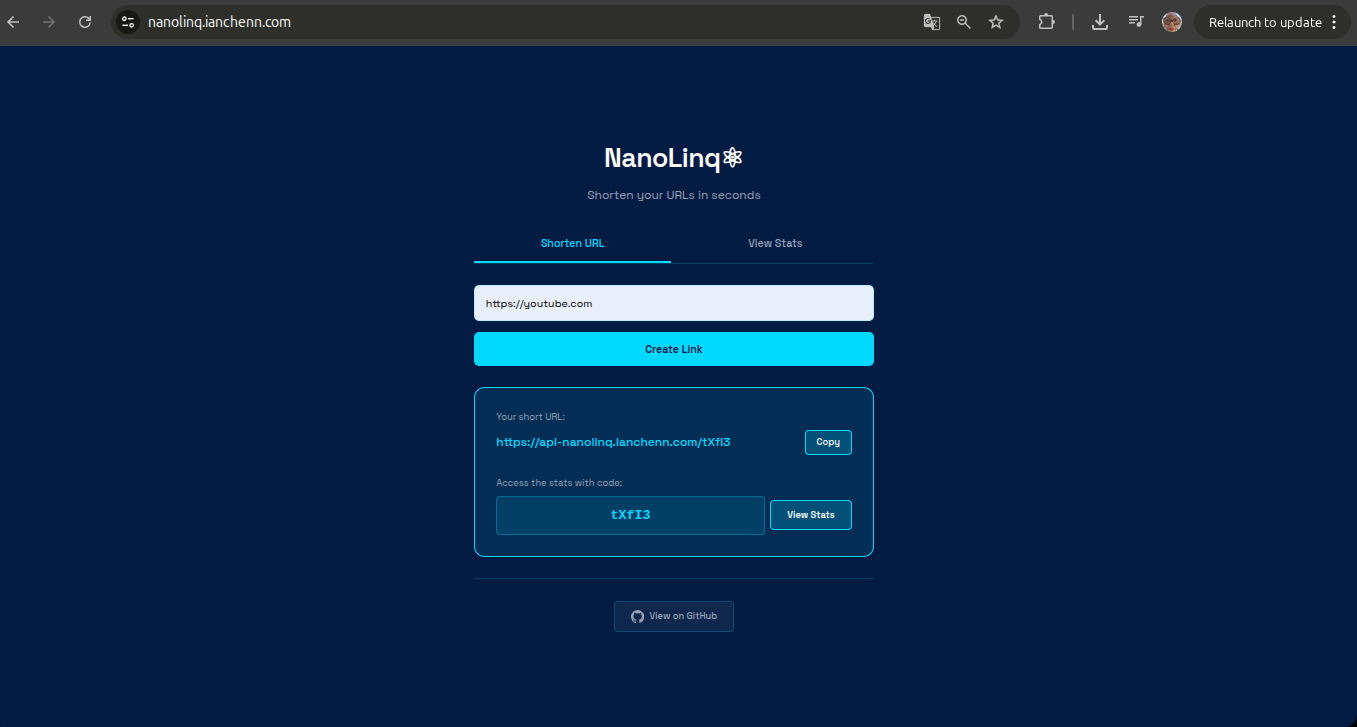Screen dimensions: 1357x727
Task: Open the browser extensions puzzle icon
Action: [1046, 22]
